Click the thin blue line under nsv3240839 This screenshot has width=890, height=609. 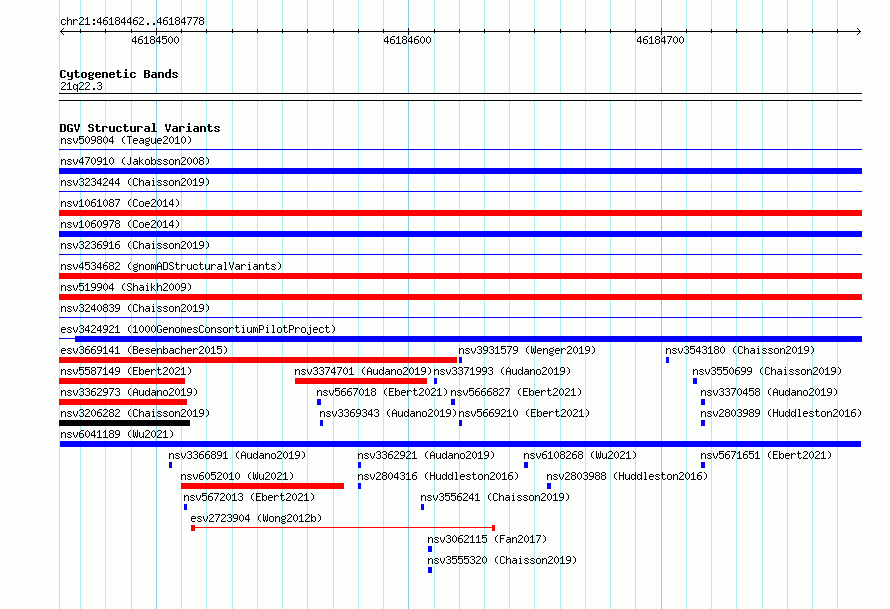click(460, 317)
